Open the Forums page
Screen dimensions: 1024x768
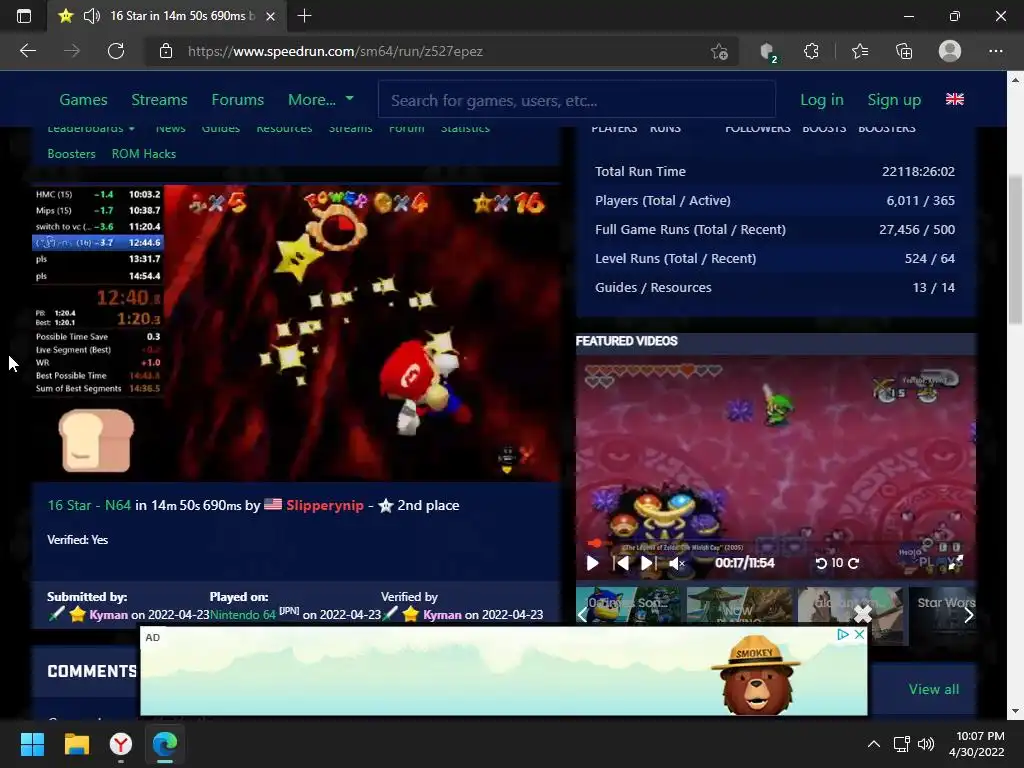pos(238,100)
